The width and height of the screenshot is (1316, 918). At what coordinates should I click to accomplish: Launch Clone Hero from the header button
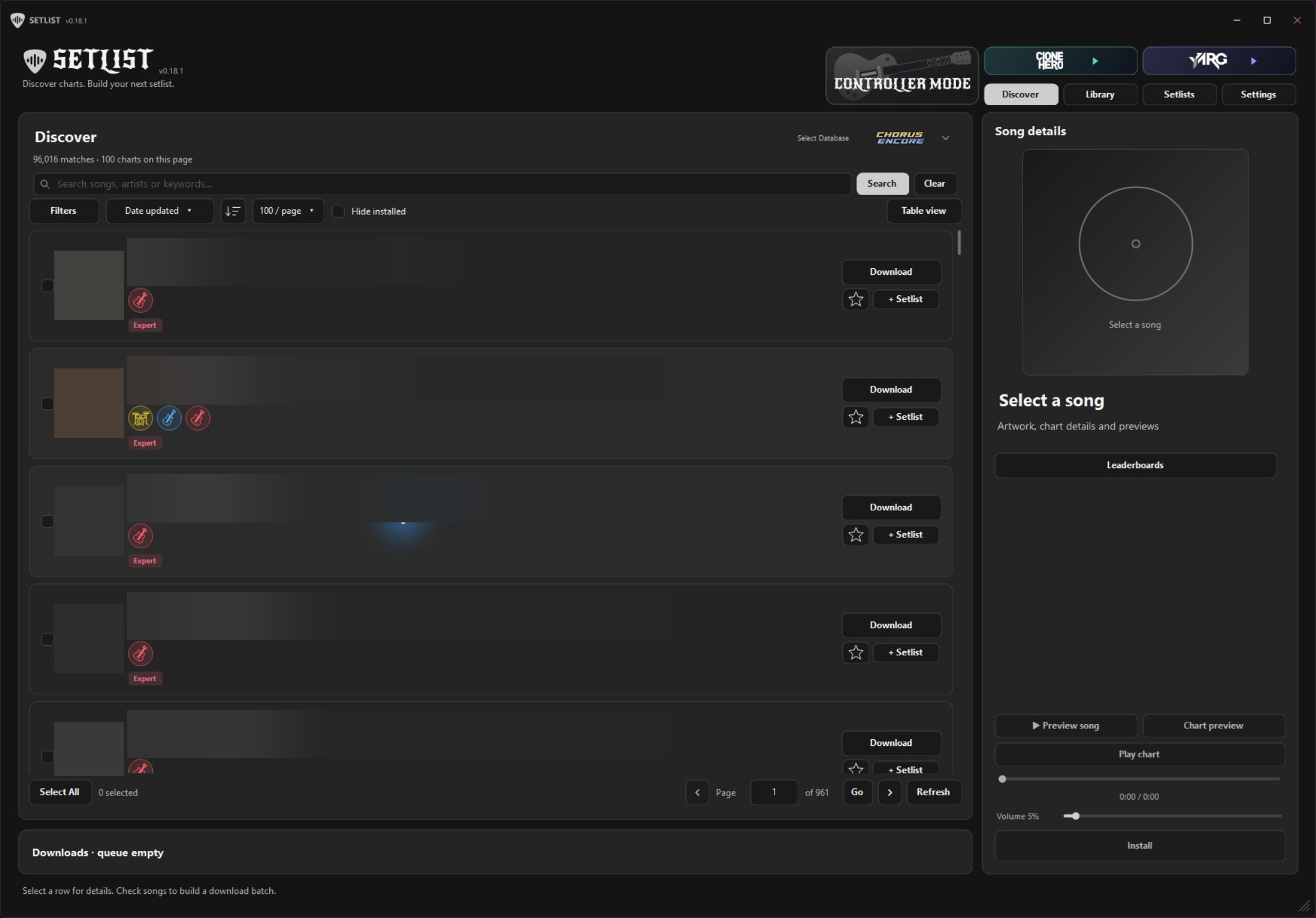pos(1060,60)
